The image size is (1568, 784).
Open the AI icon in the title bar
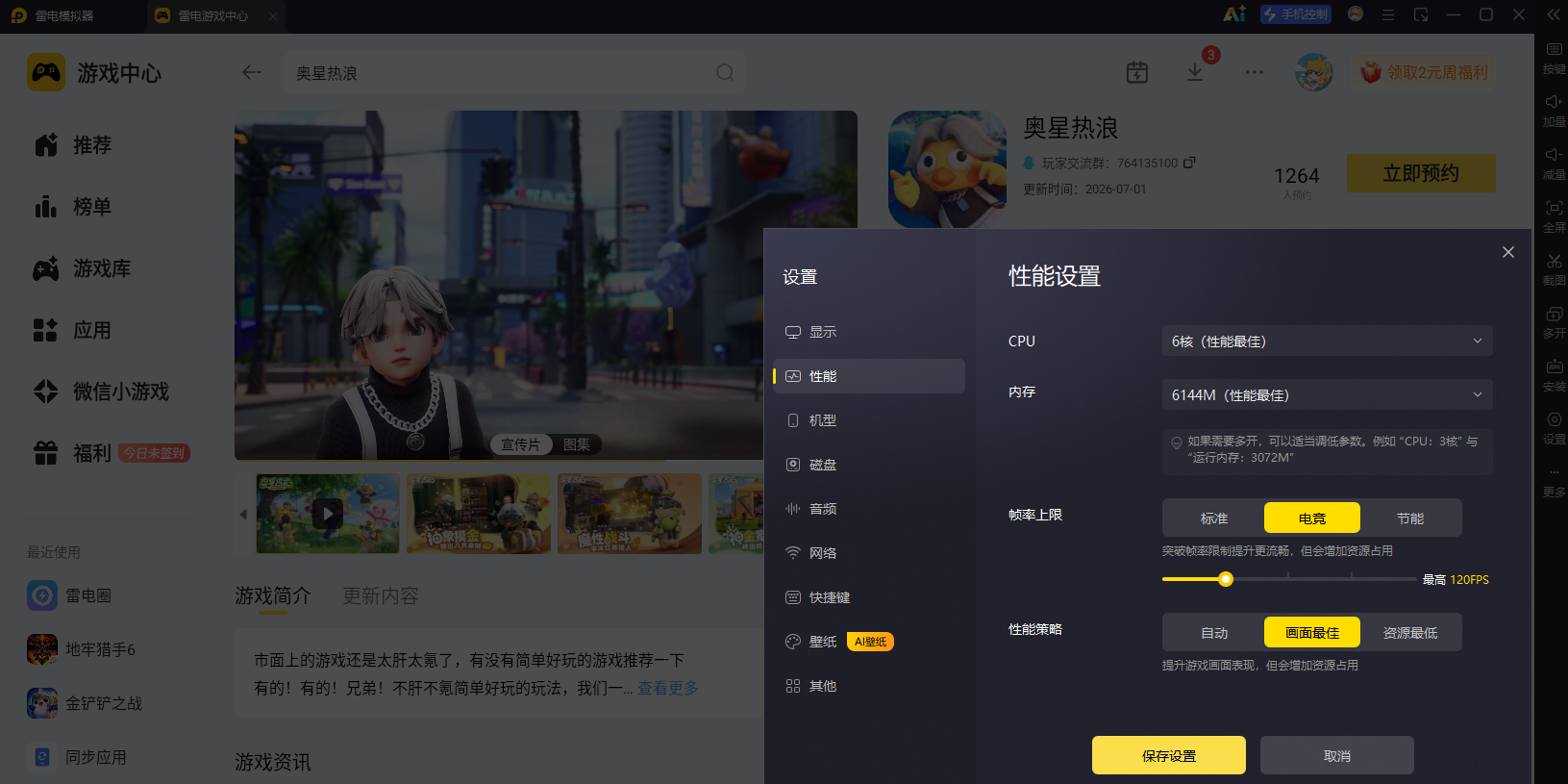[1234, 14]
